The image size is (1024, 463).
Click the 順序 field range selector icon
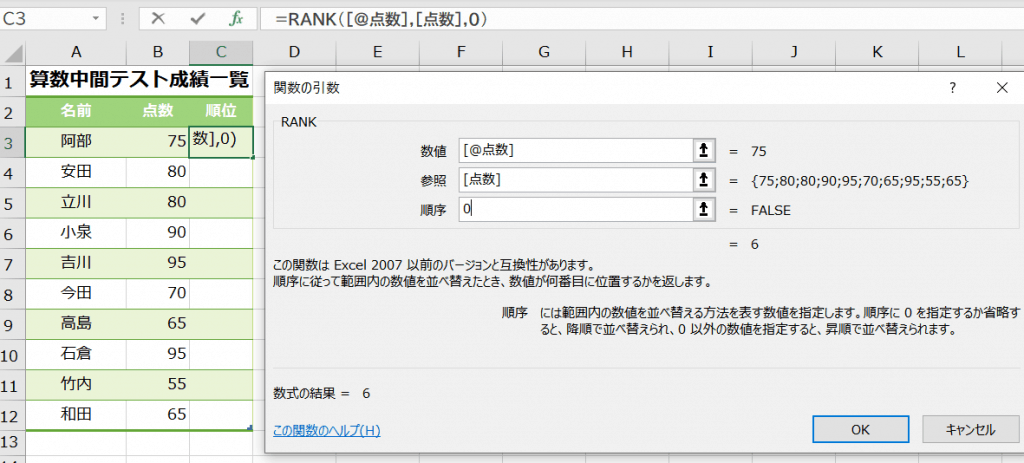[x=703, y=210]
